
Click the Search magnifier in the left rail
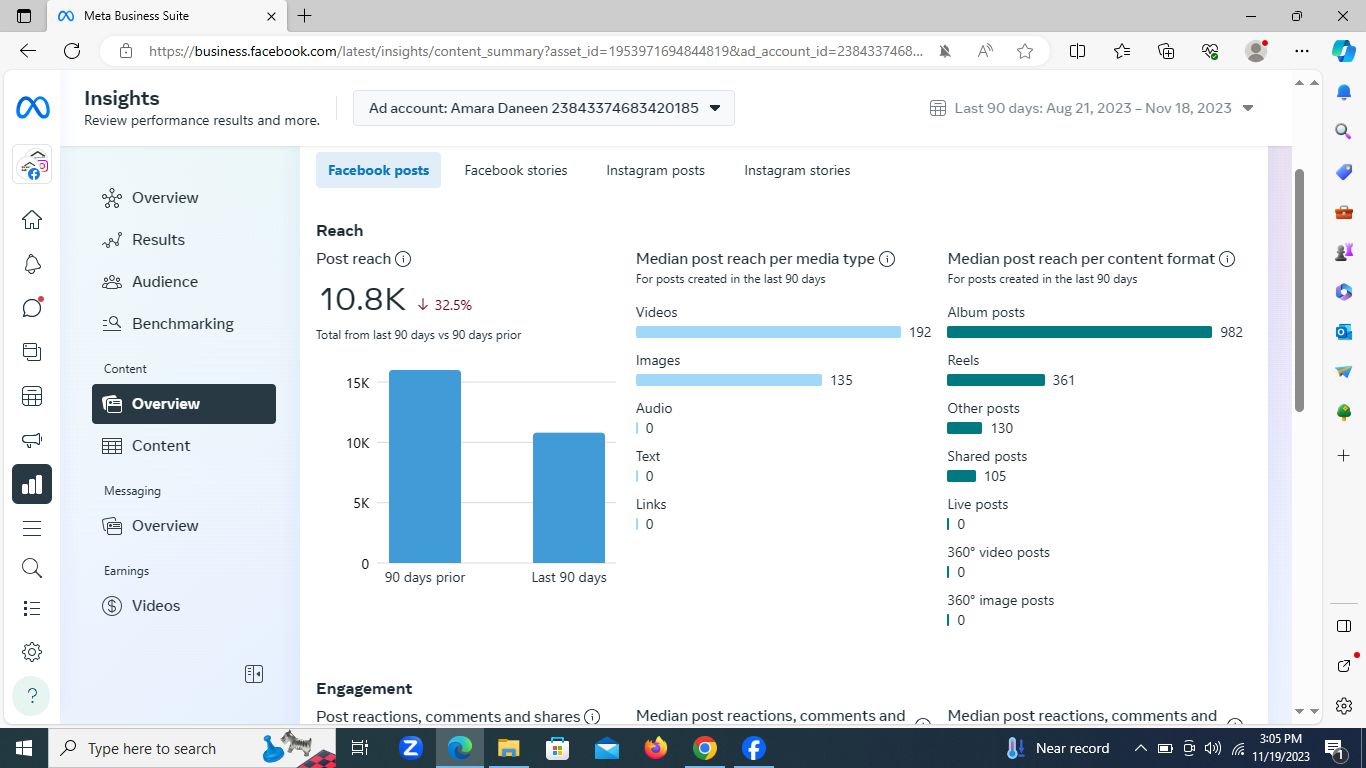pyautogui.click(x=32, y=568)
